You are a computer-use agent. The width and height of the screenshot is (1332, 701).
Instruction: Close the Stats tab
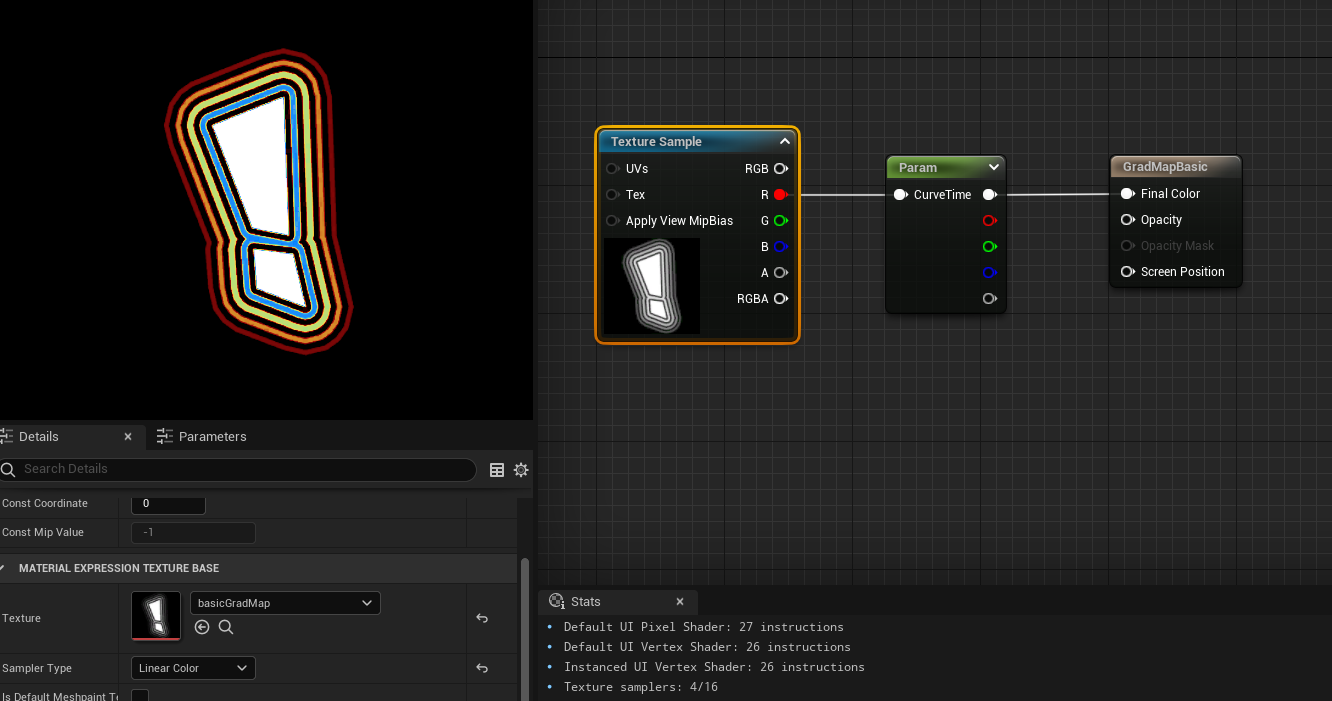(680, 602)
